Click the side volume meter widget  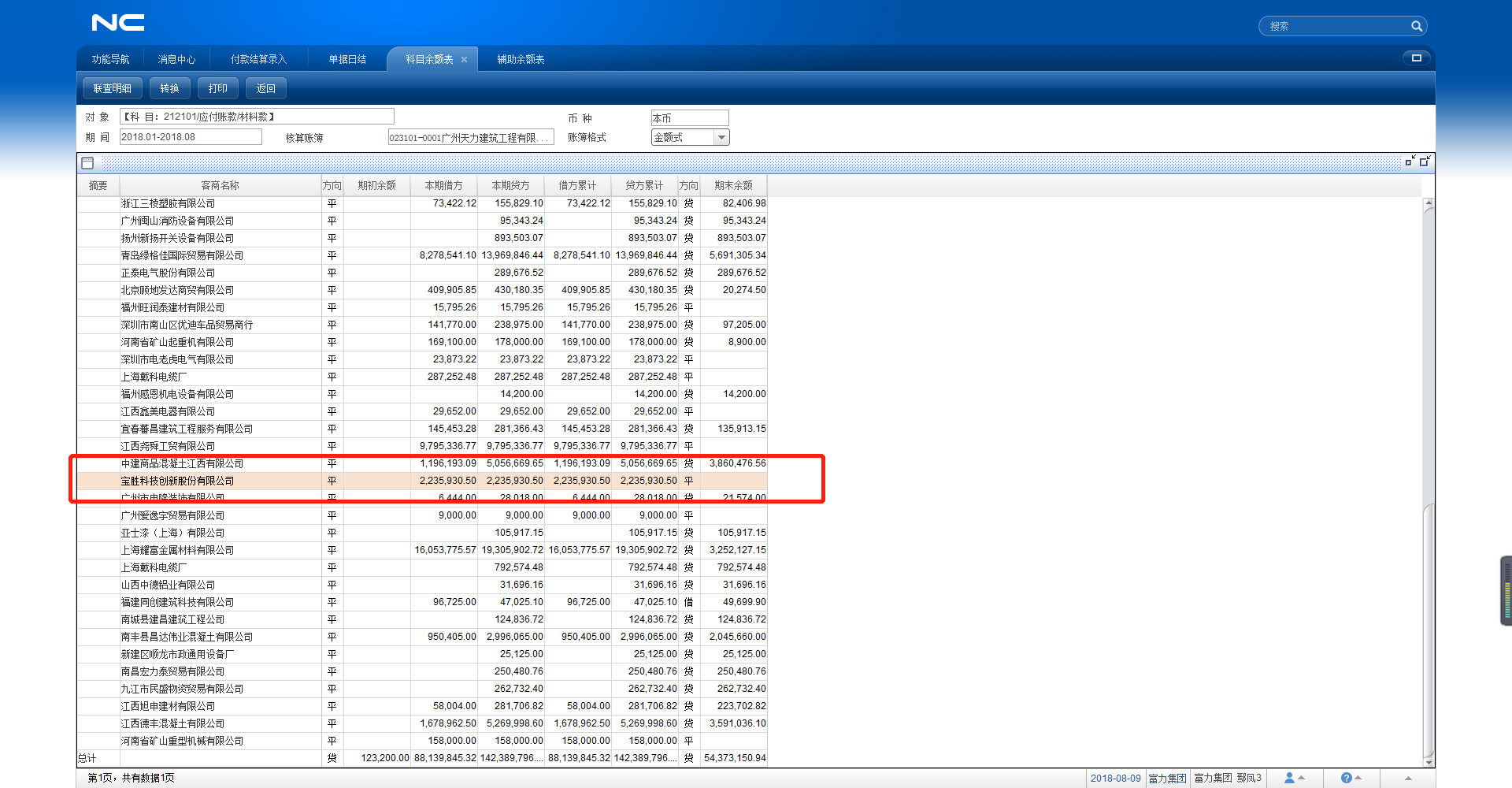(1506, 591)
